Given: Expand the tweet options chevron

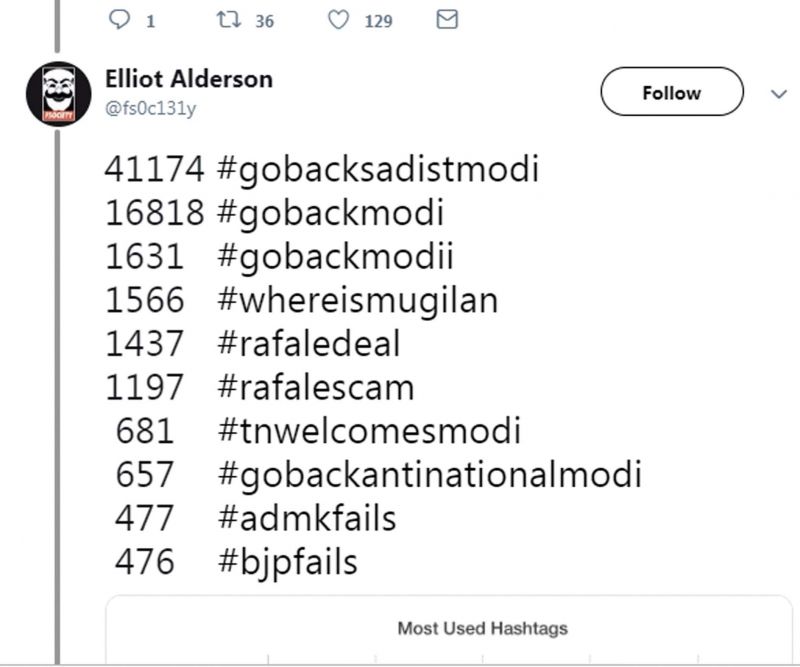Looking at the screenshot, I should (778, 94).
